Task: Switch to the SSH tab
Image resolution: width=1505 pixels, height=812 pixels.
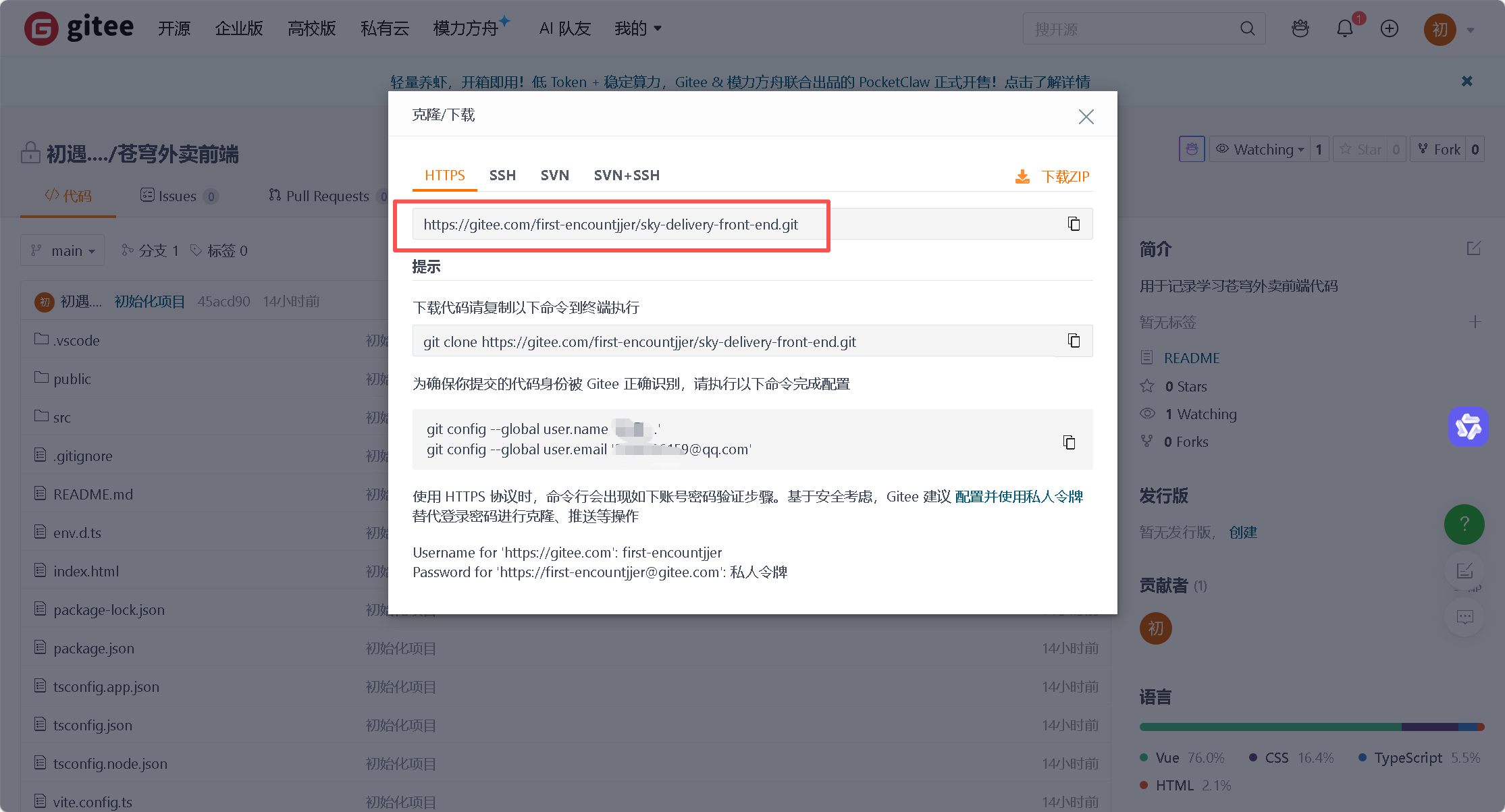Action: click(502, 175)
